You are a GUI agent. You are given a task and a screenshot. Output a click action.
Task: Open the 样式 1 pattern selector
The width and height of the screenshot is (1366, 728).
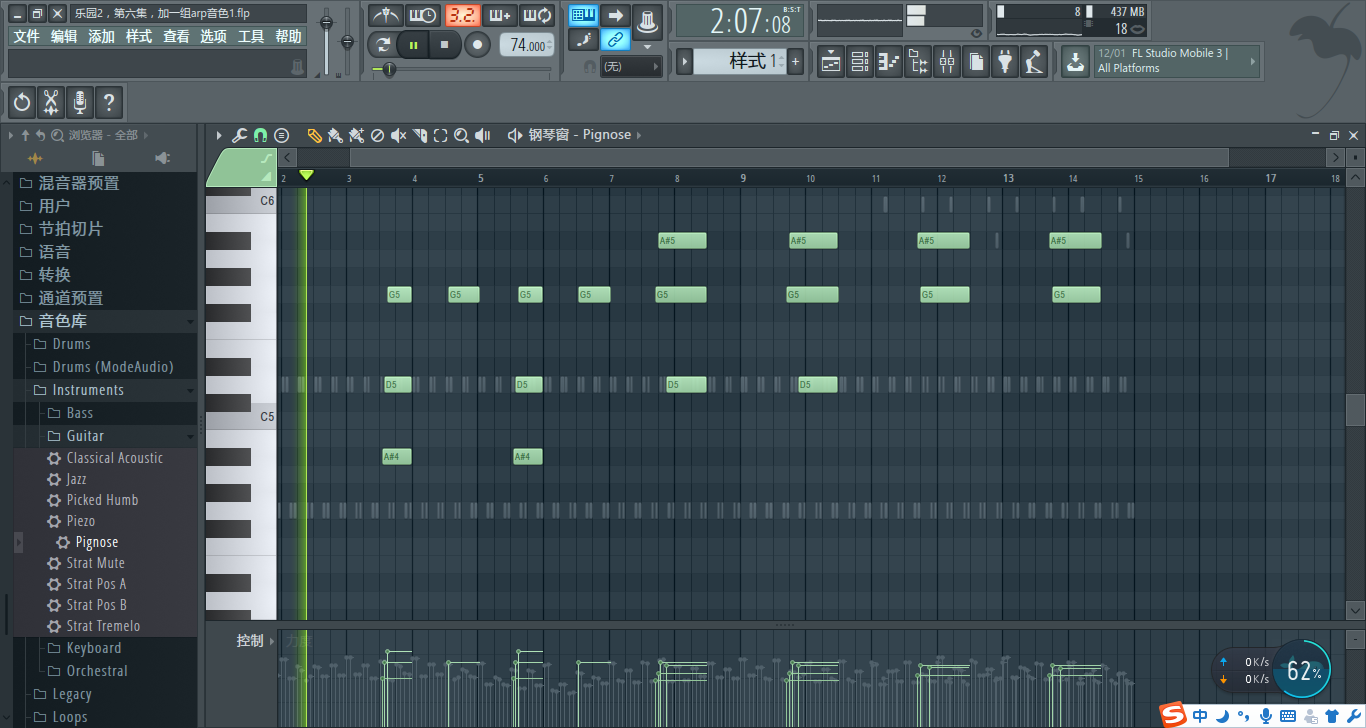(x=739, y=62)
